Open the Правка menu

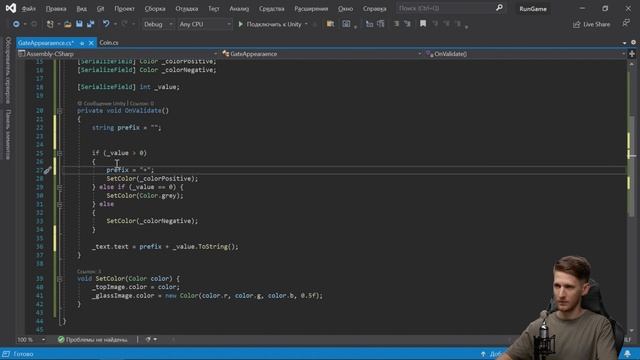click(56, 9)
